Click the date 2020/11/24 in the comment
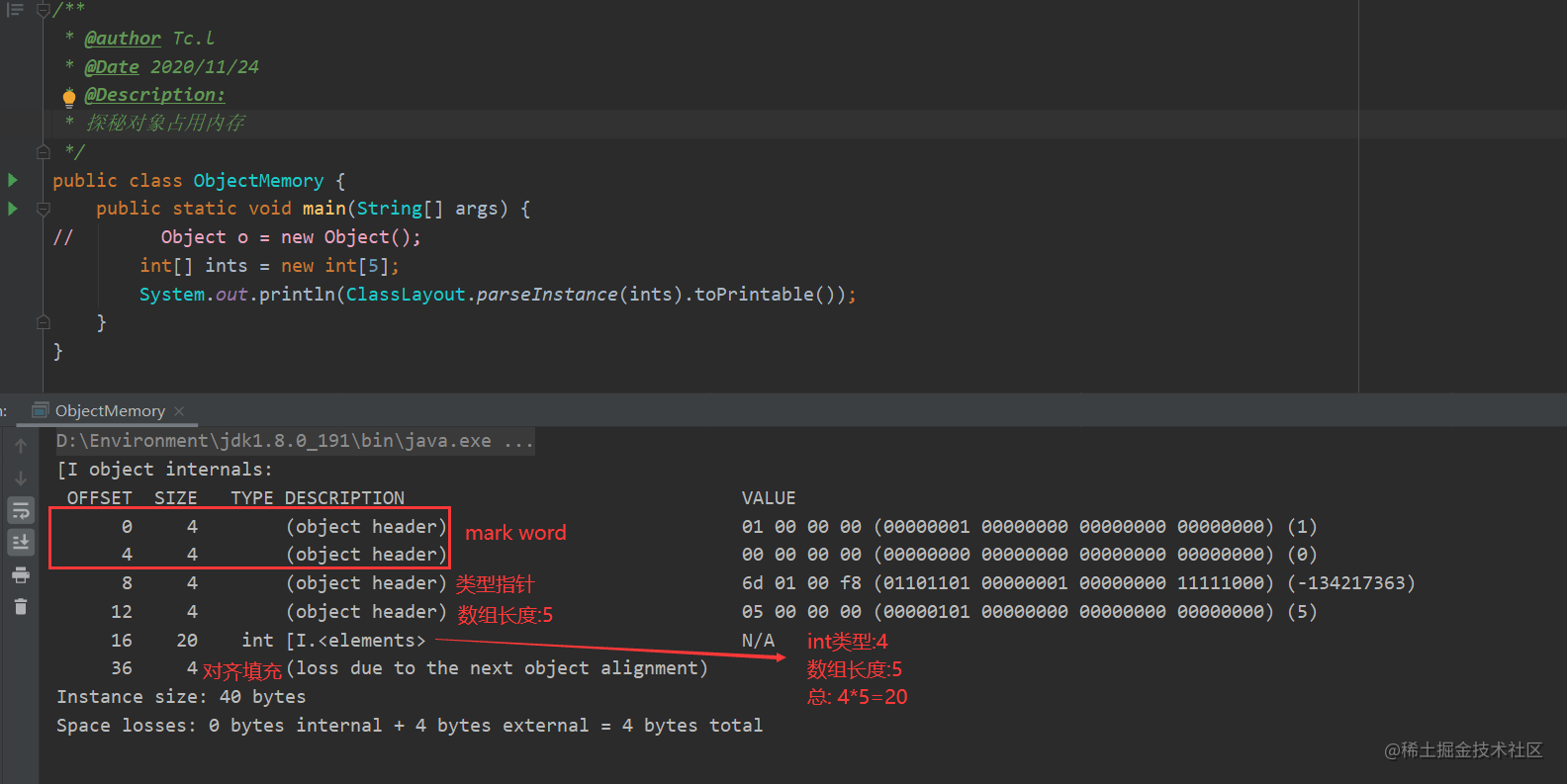Screen dimensions: 1567x784 pyautogui.click(x=205, y=67)
